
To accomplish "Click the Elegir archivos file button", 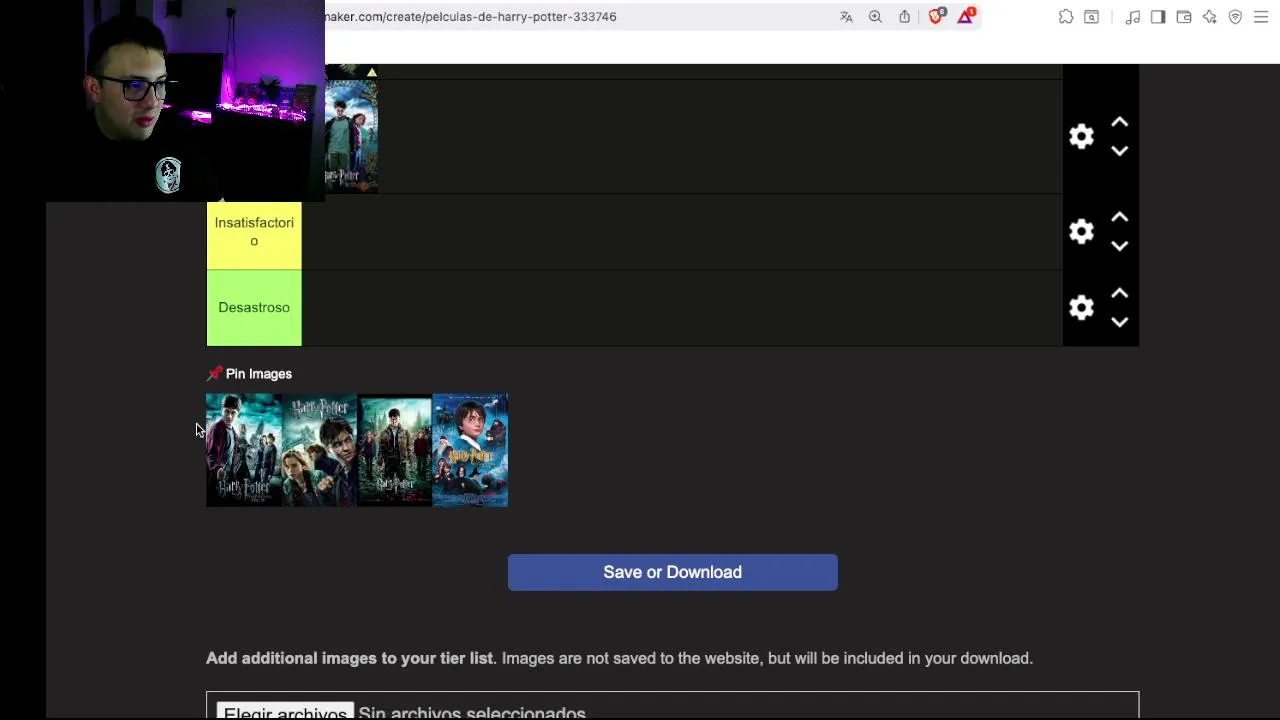I will (x=285, y=712).
